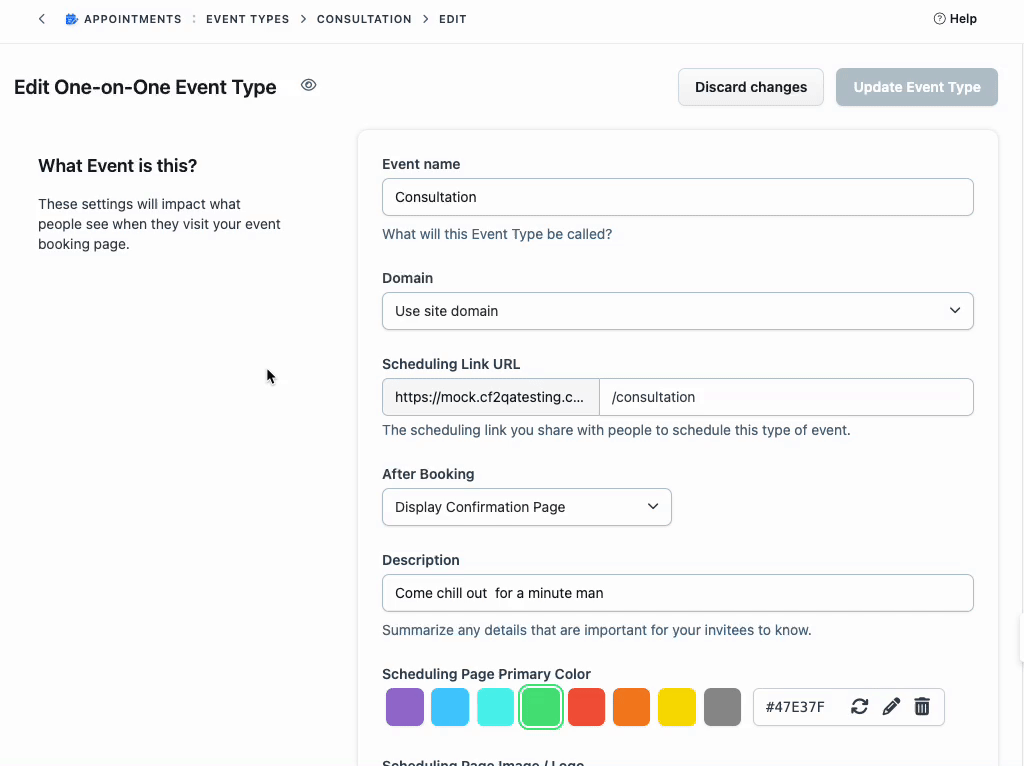Open Help from the top right

(955, 19)
